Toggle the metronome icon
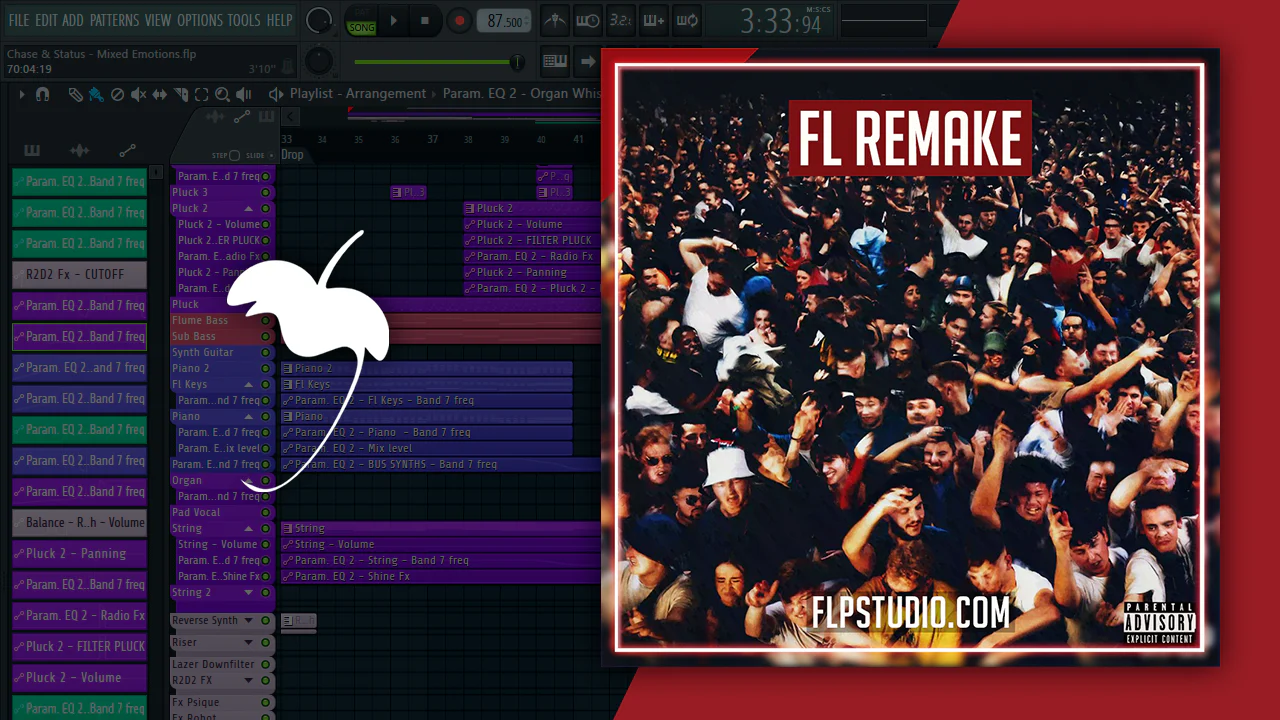Image resolution: width=1280 pixels, height=720 pixels. (x=554, y=20)
